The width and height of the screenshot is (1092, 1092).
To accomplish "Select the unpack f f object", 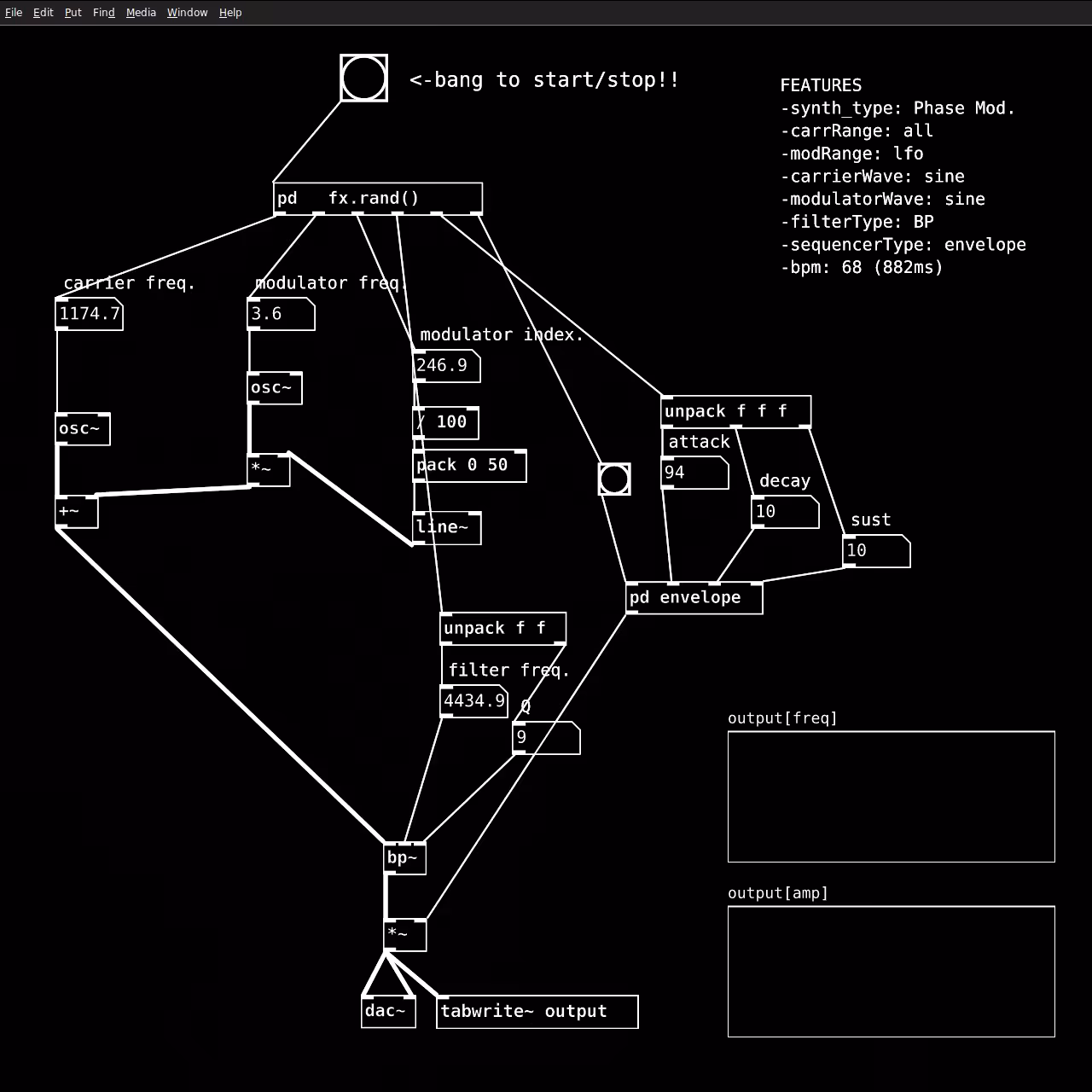I will pos(502,629).
